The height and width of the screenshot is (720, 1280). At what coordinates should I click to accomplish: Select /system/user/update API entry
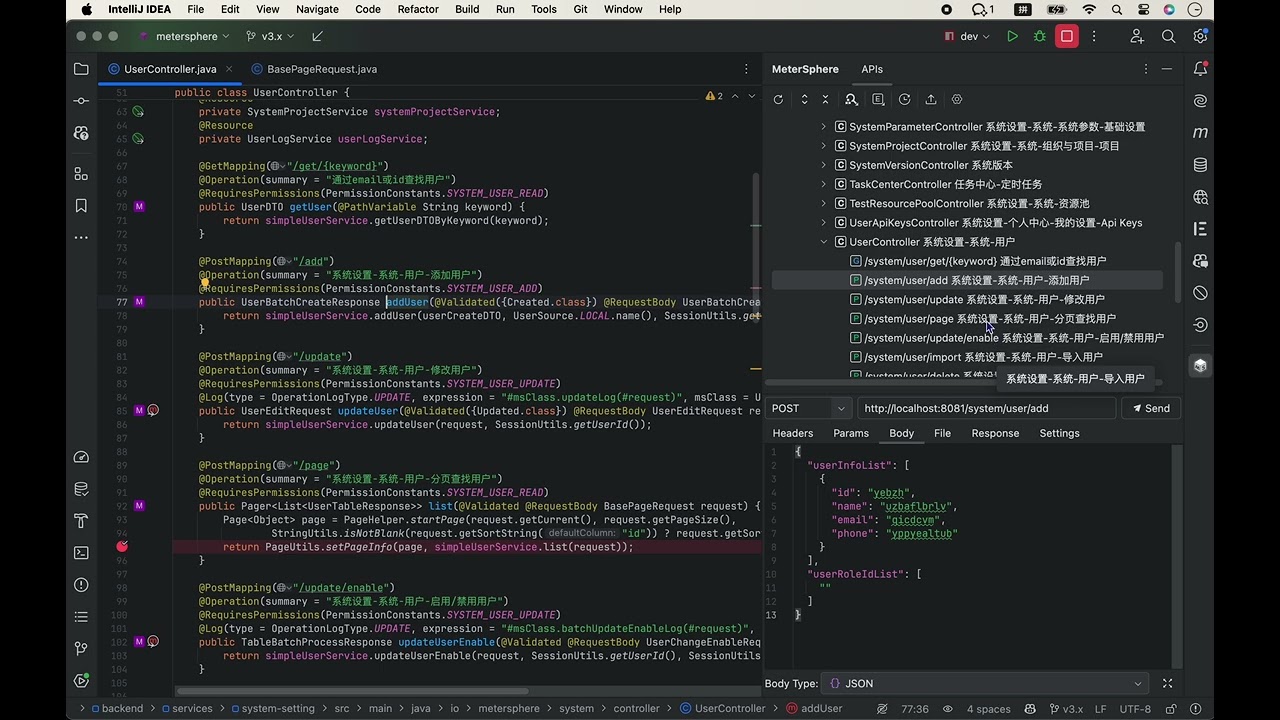[x=977, y=299]
